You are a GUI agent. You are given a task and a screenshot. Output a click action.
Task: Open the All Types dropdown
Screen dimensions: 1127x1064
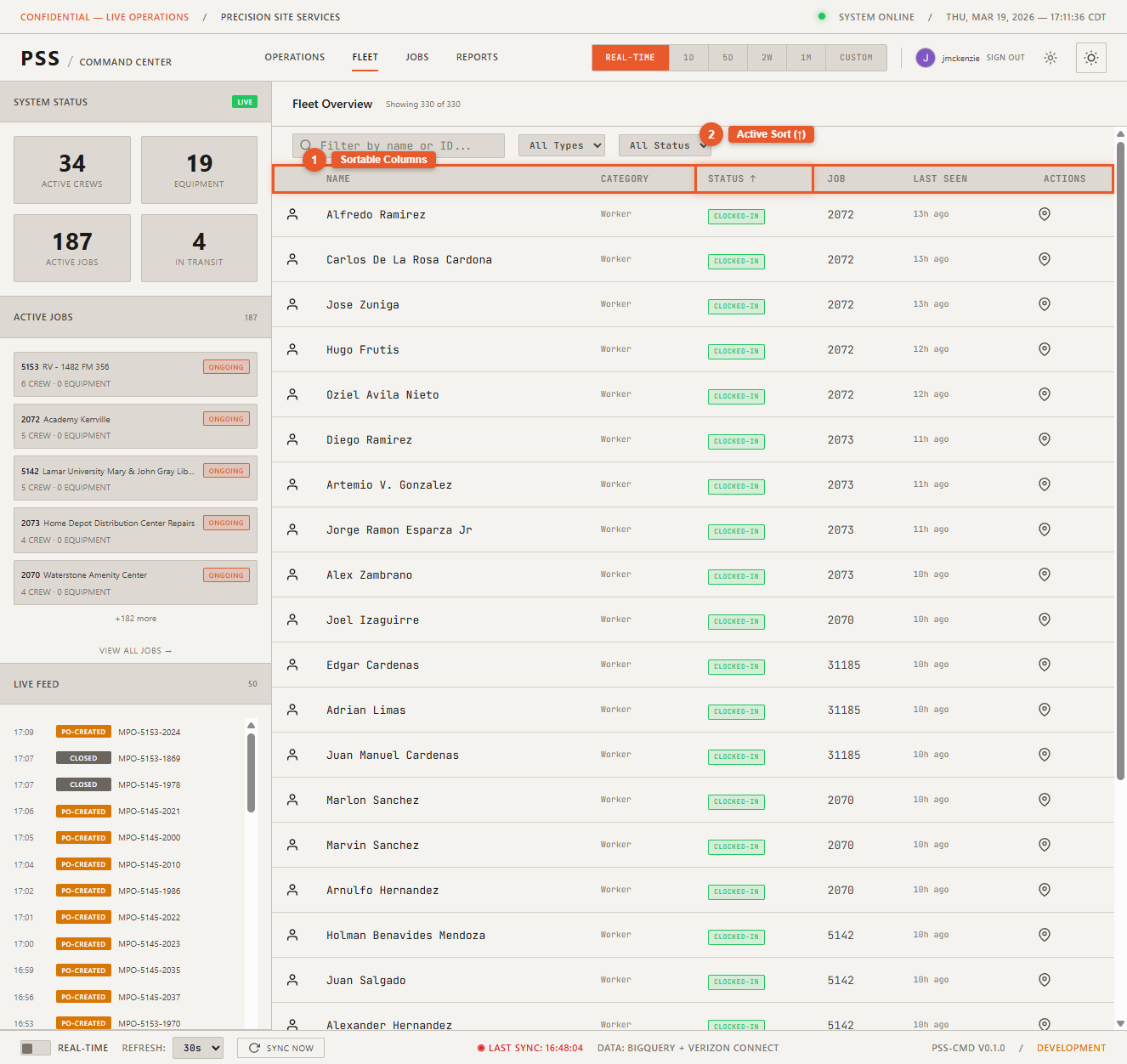561,144
